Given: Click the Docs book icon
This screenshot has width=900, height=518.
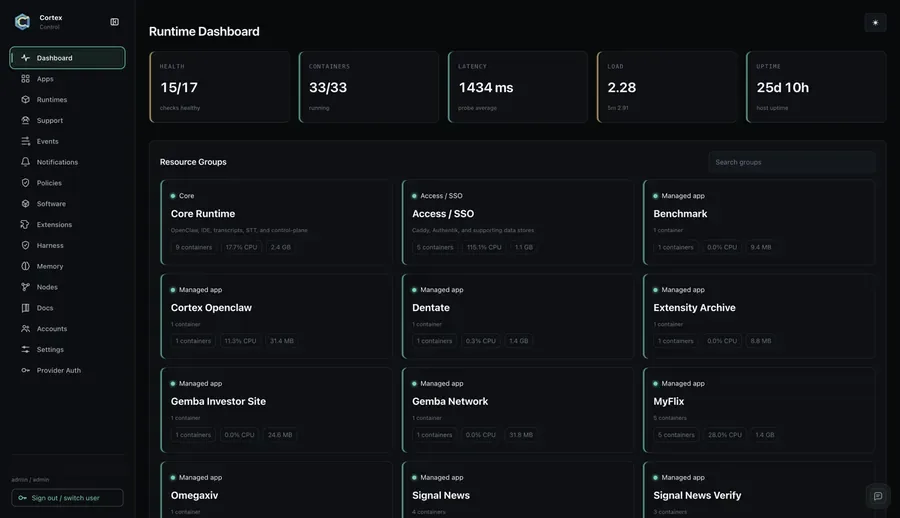Looking at the screenshot, I should (x=25, y=308).
